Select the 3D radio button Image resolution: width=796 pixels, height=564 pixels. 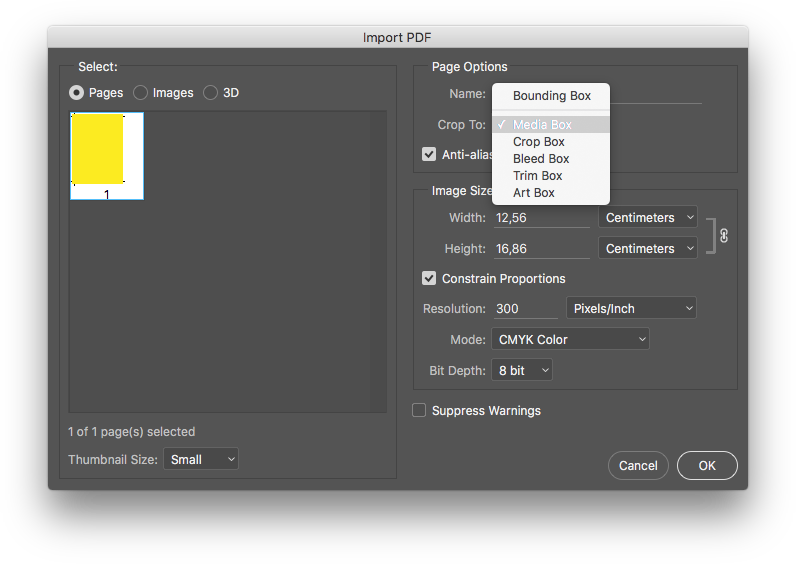point(210,92)
